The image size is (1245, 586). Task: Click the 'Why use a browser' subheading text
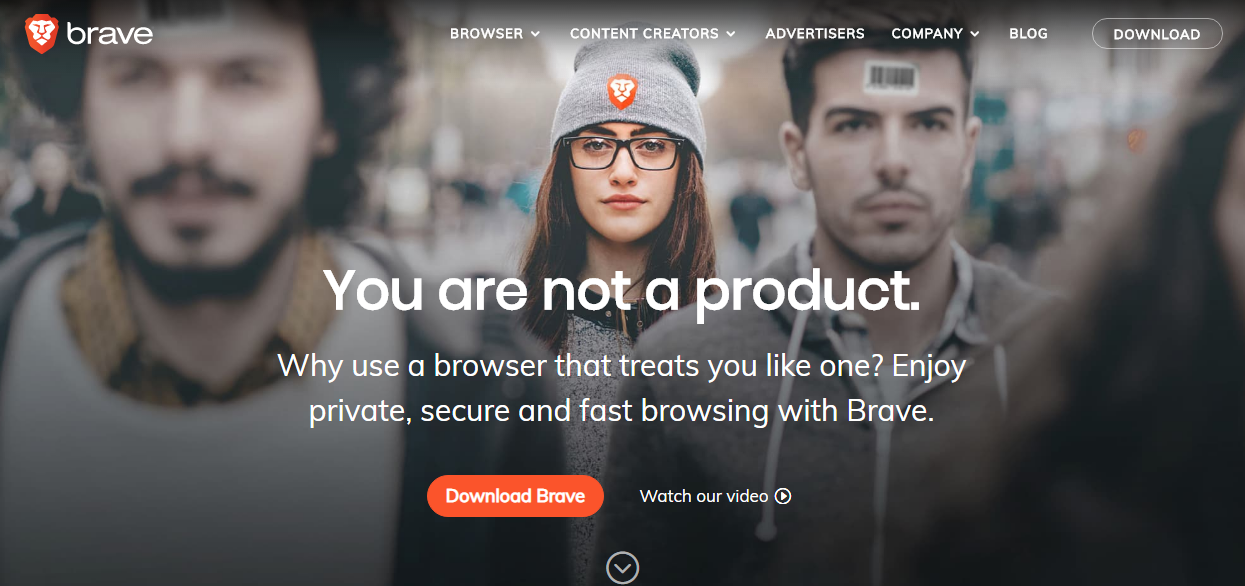click(x=622, y=388)
